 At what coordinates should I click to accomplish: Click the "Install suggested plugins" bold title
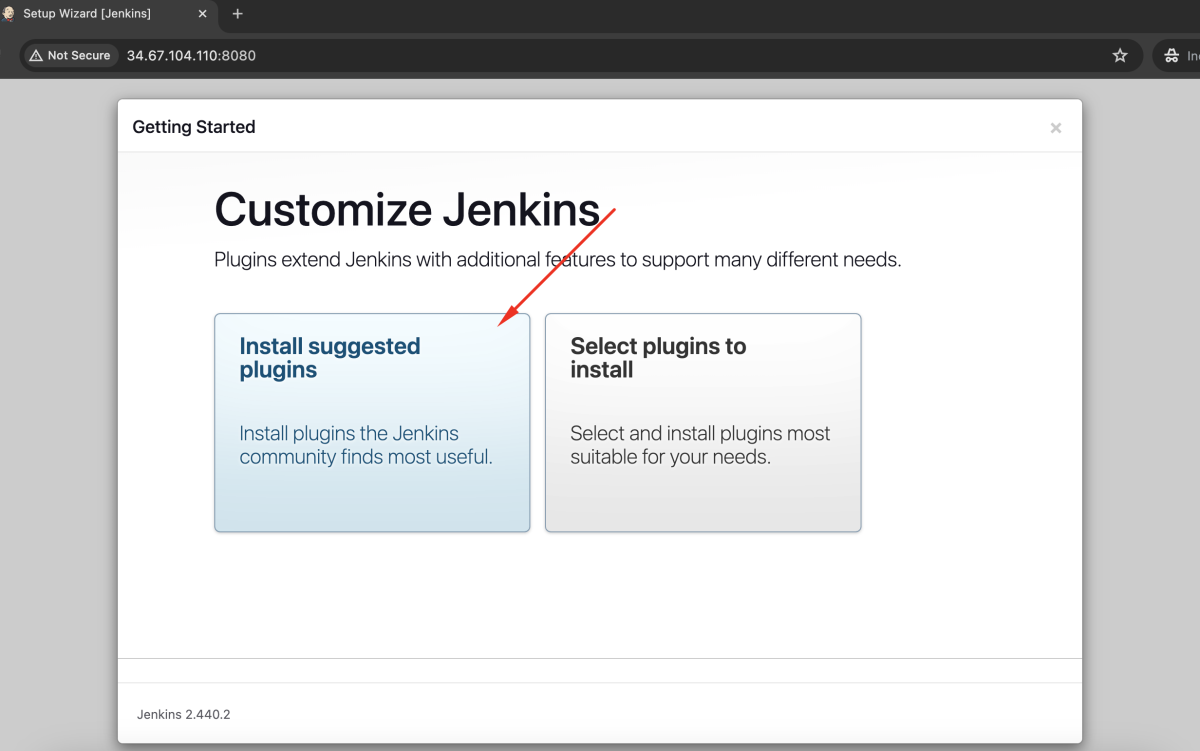pyautogui.click(x=330, y=358)
